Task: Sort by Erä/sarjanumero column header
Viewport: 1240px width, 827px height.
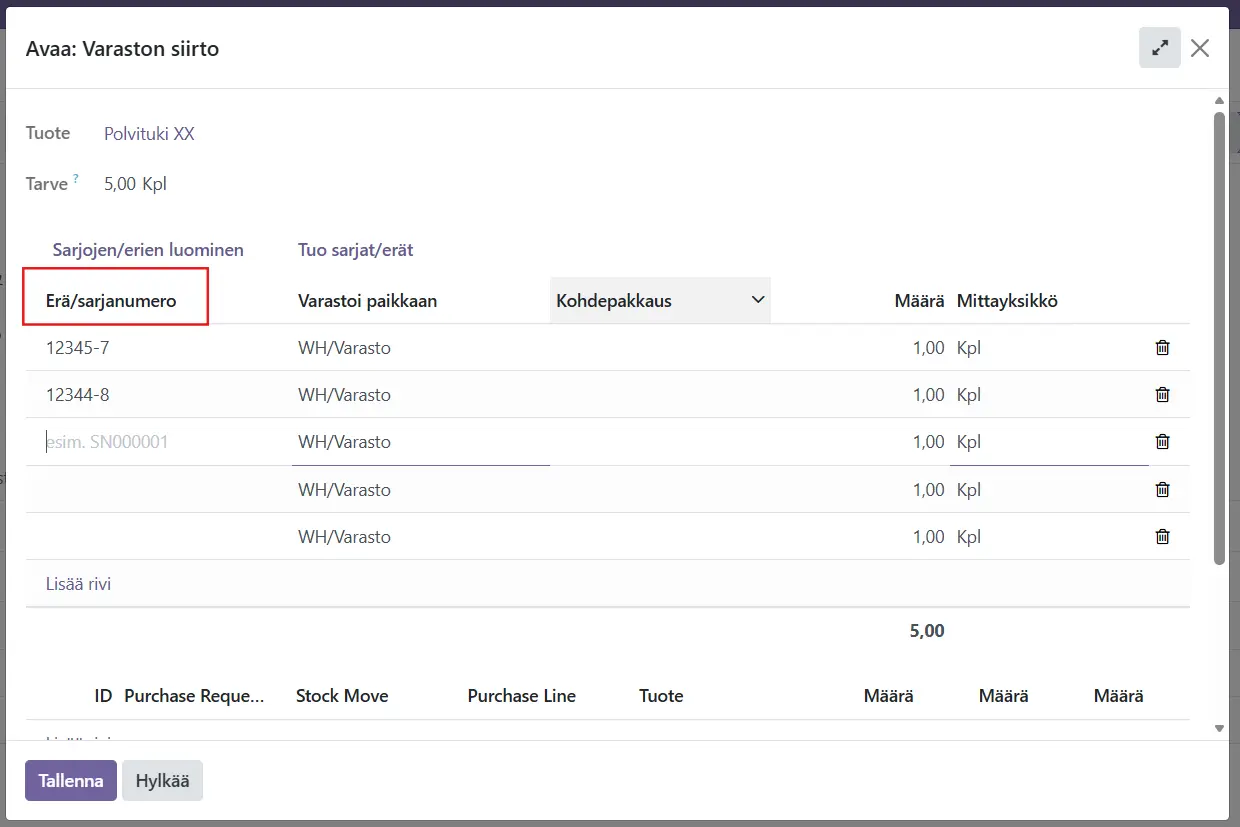Action: tap(111, 301)
